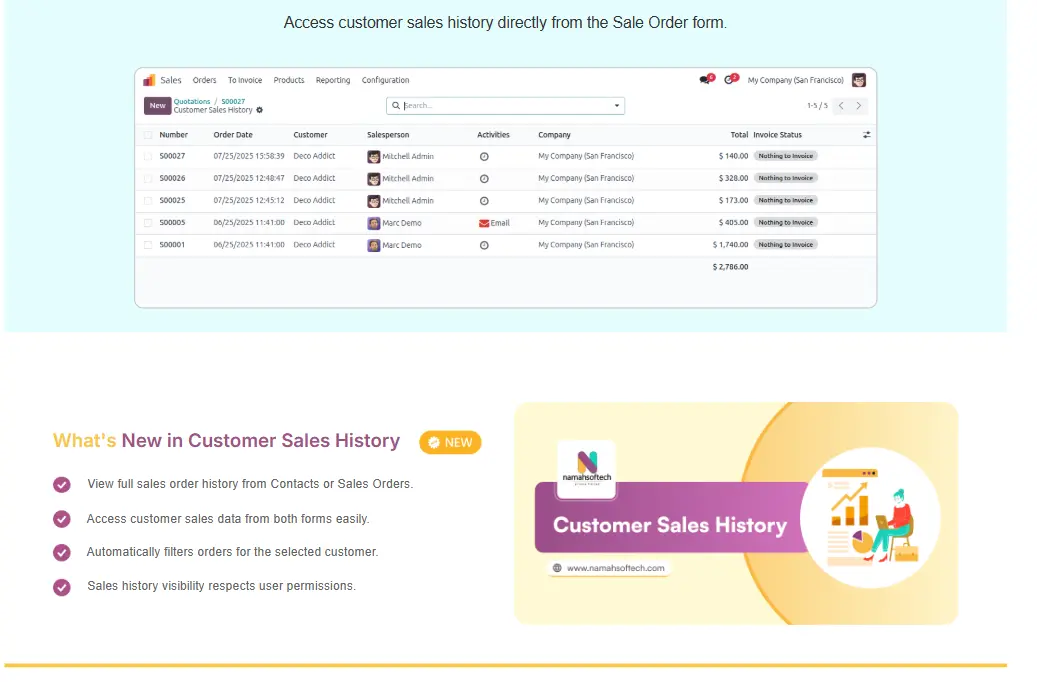Click the New button
Viewport: 1037px width, 682px height.
point(157,105)
